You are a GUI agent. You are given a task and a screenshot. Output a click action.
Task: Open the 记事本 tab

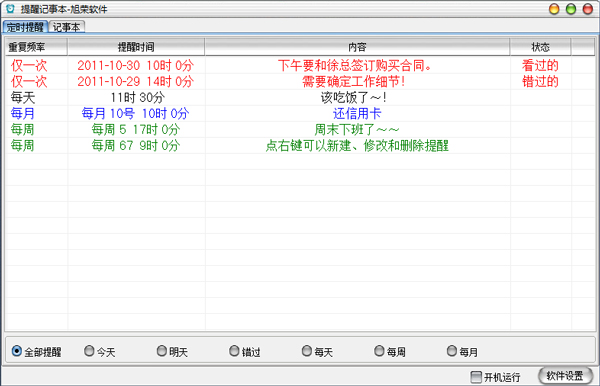coord(67,27)
